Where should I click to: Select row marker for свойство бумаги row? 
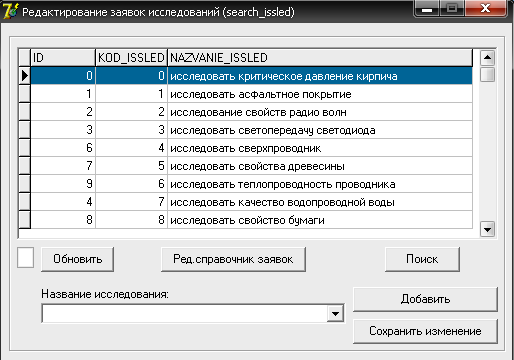(25, 220)
